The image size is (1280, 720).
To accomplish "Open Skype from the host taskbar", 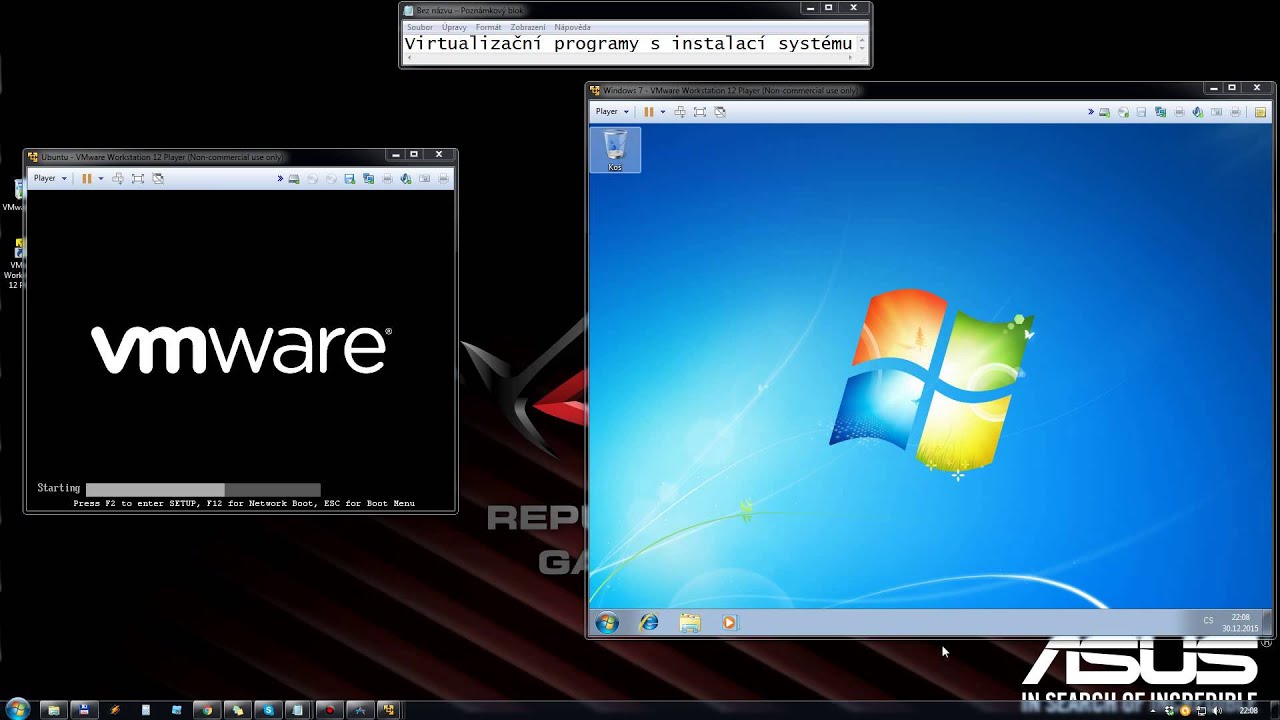I will pos(268,710).
